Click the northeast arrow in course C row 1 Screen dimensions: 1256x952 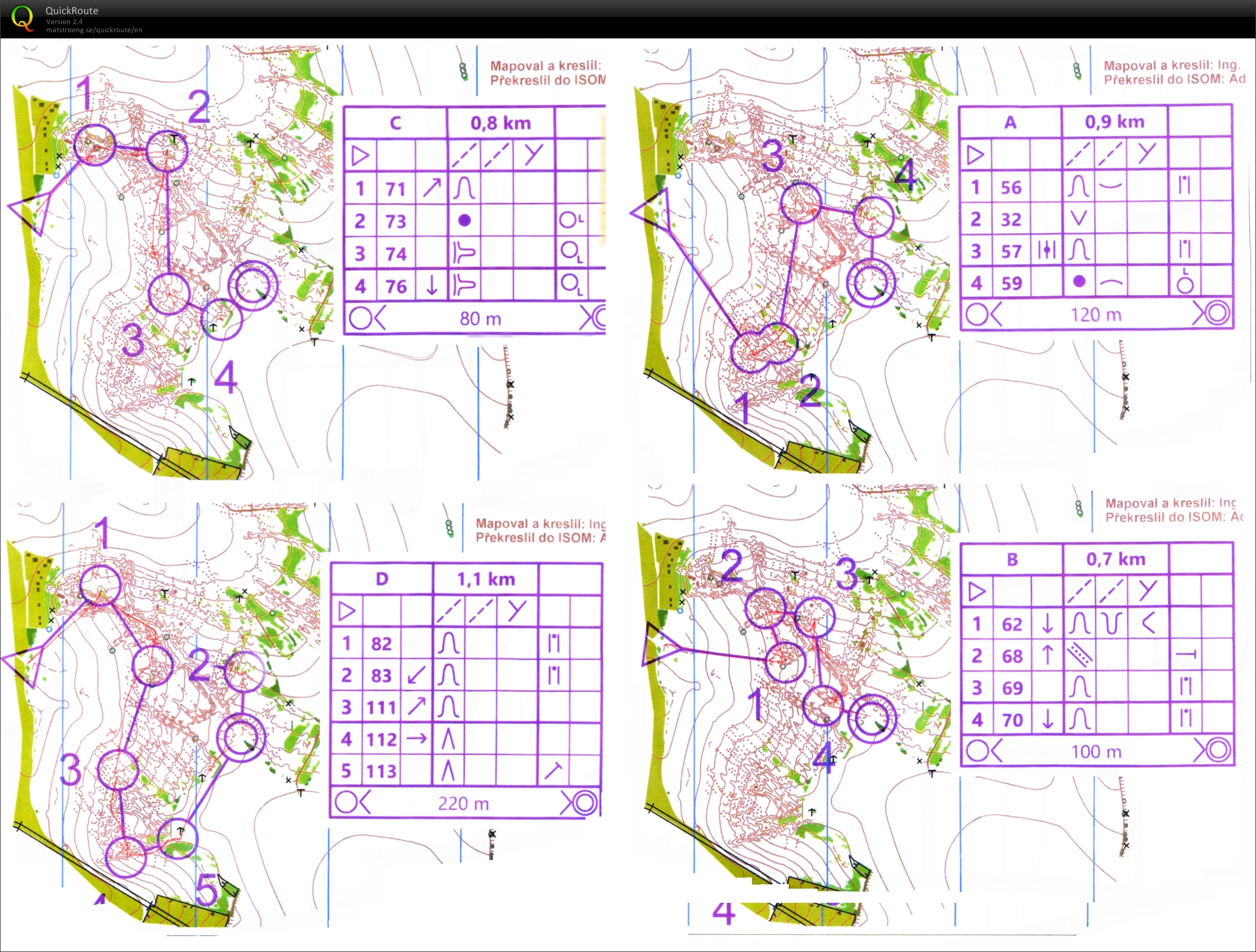pos(432,188)
